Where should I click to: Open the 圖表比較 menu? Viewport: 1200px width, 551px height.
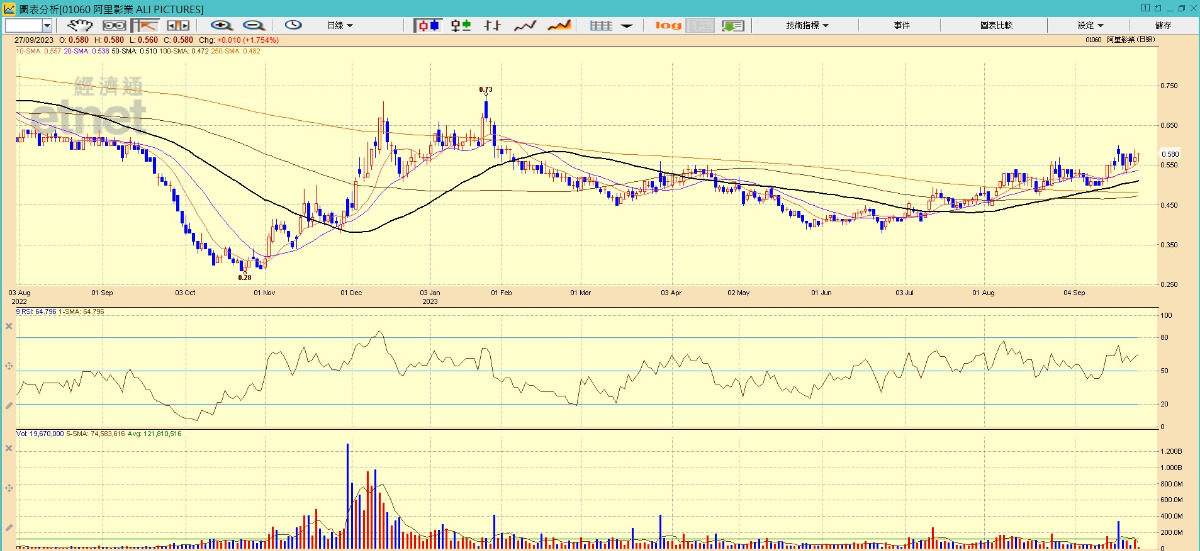(x=998, y=25)
